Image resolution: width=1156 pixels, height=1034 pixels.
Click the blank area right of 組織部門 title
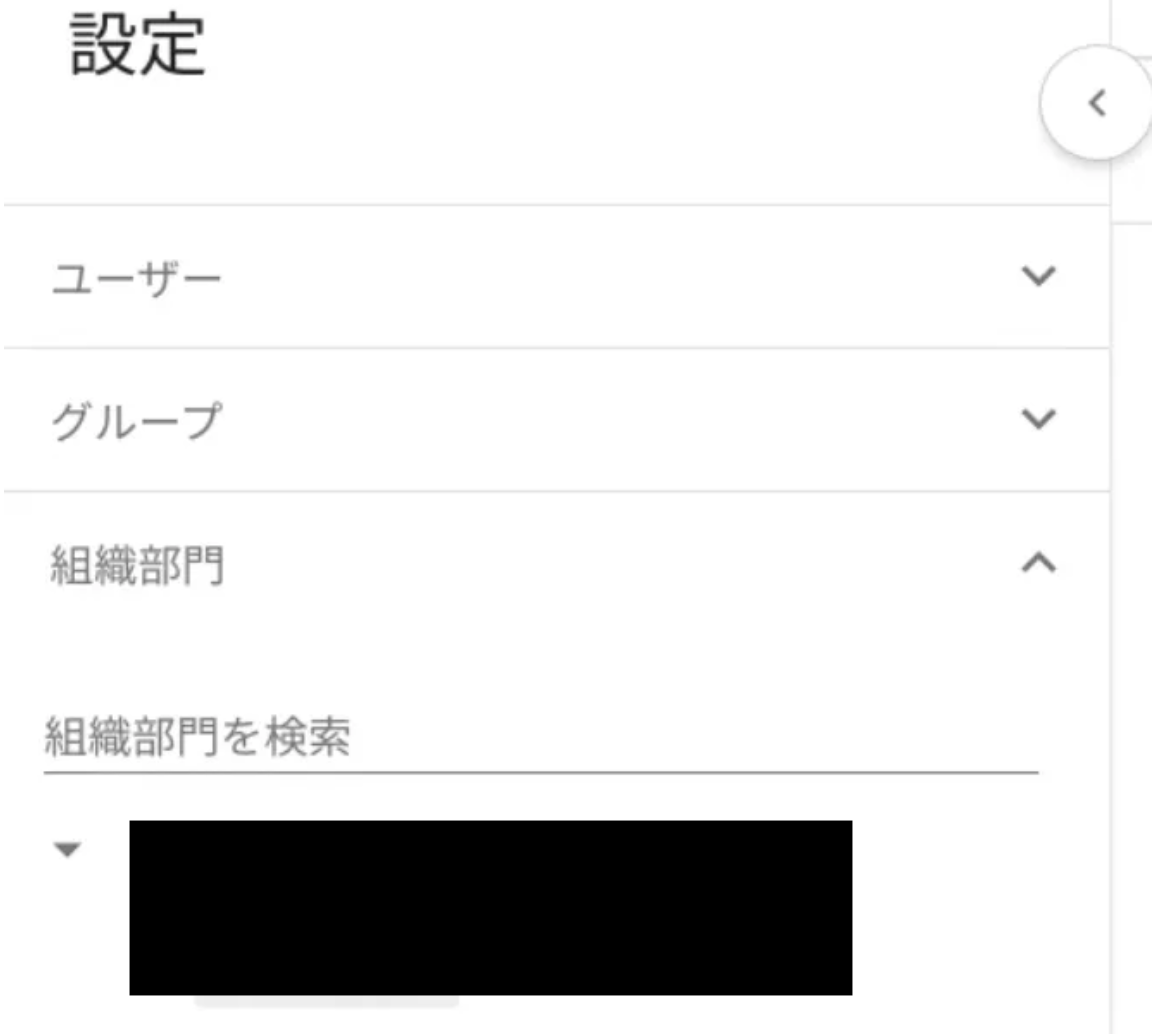(619, 565)
